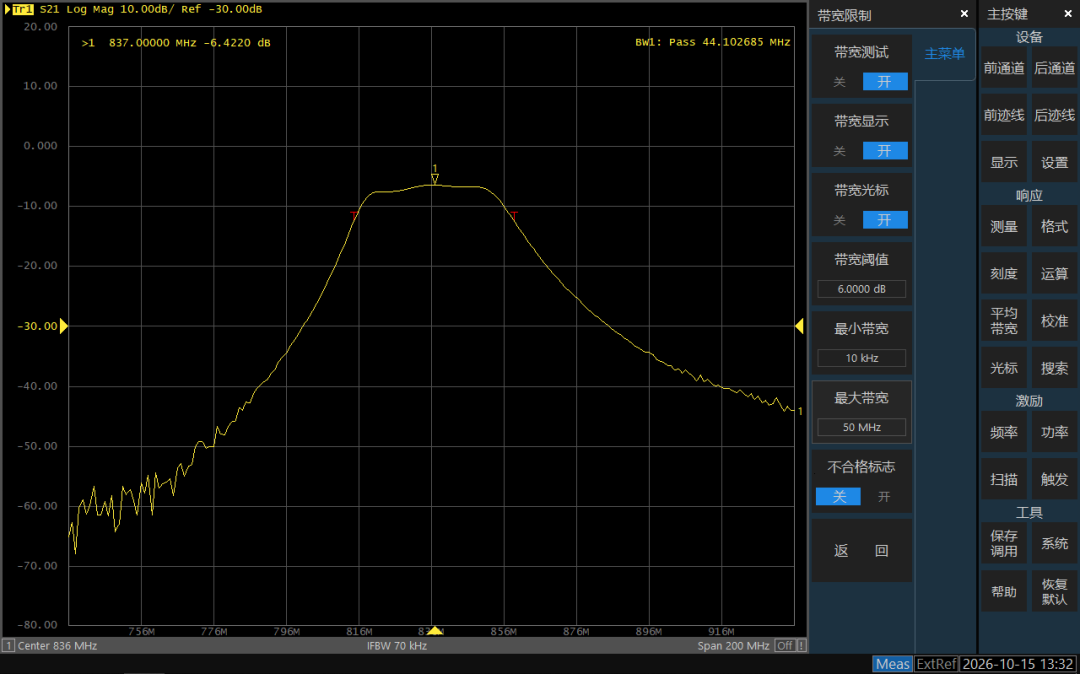Viewport: 1080px width, 674px height.
Task: Click the yellow center frequency marker at bottom axis
Action: pyautogui.click(x=435, y=630)
